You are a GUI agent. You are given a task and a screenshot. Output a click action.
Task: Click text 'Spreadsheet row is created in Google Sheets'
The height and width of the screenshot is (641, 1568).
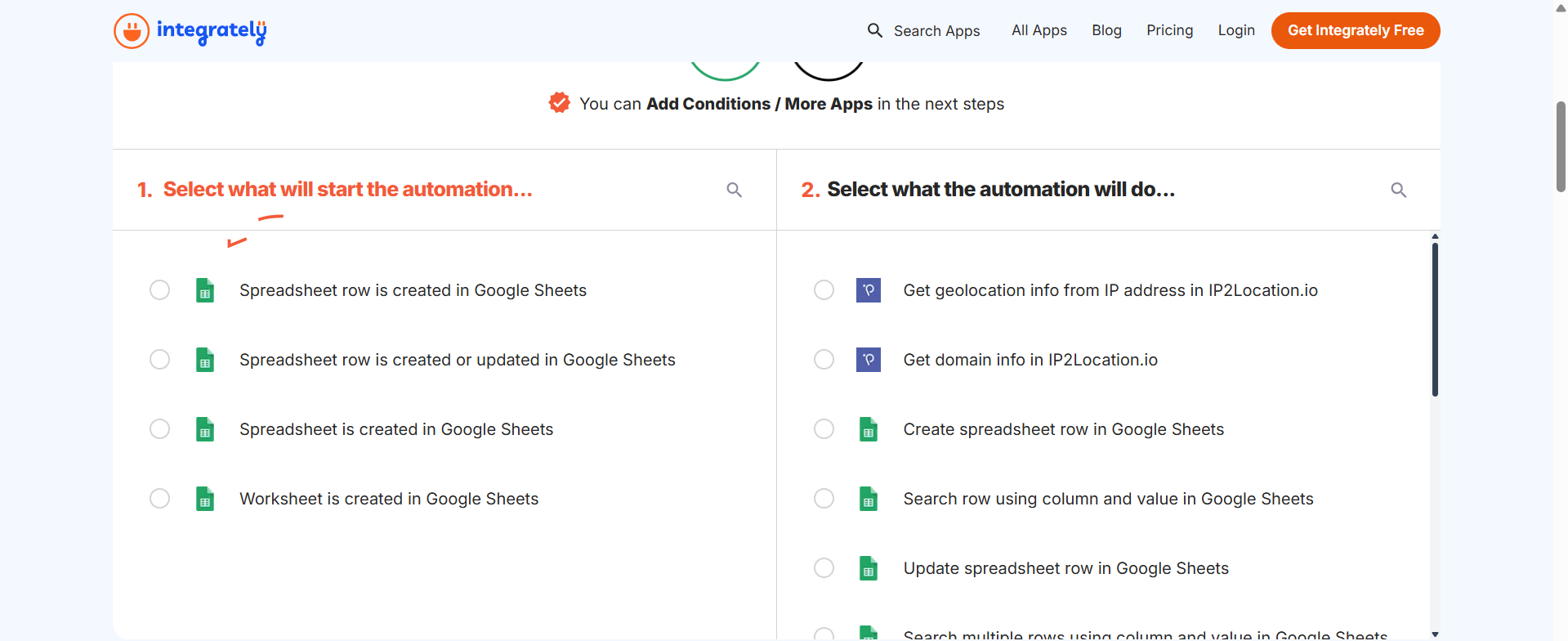[413, 290]
